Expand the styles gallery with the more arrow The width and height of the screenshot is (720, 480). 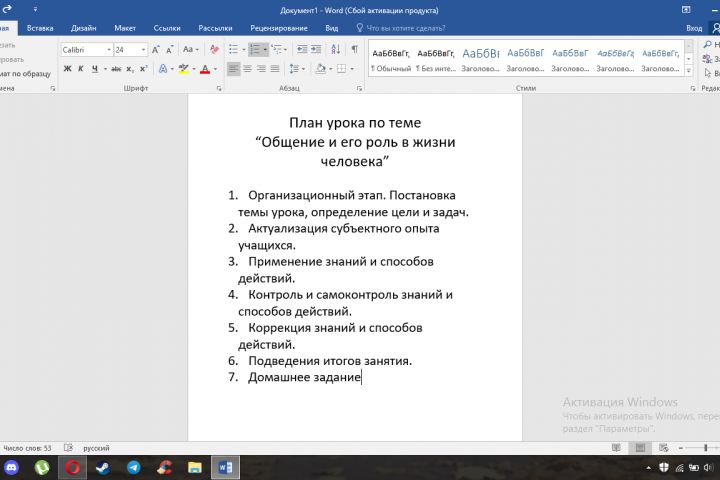click(x=688, y=70)
